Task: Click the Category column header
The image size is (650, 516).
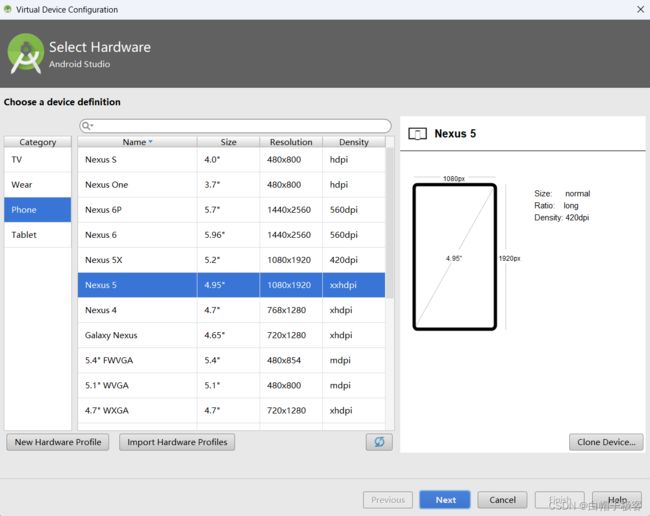Action: [38, 142]
